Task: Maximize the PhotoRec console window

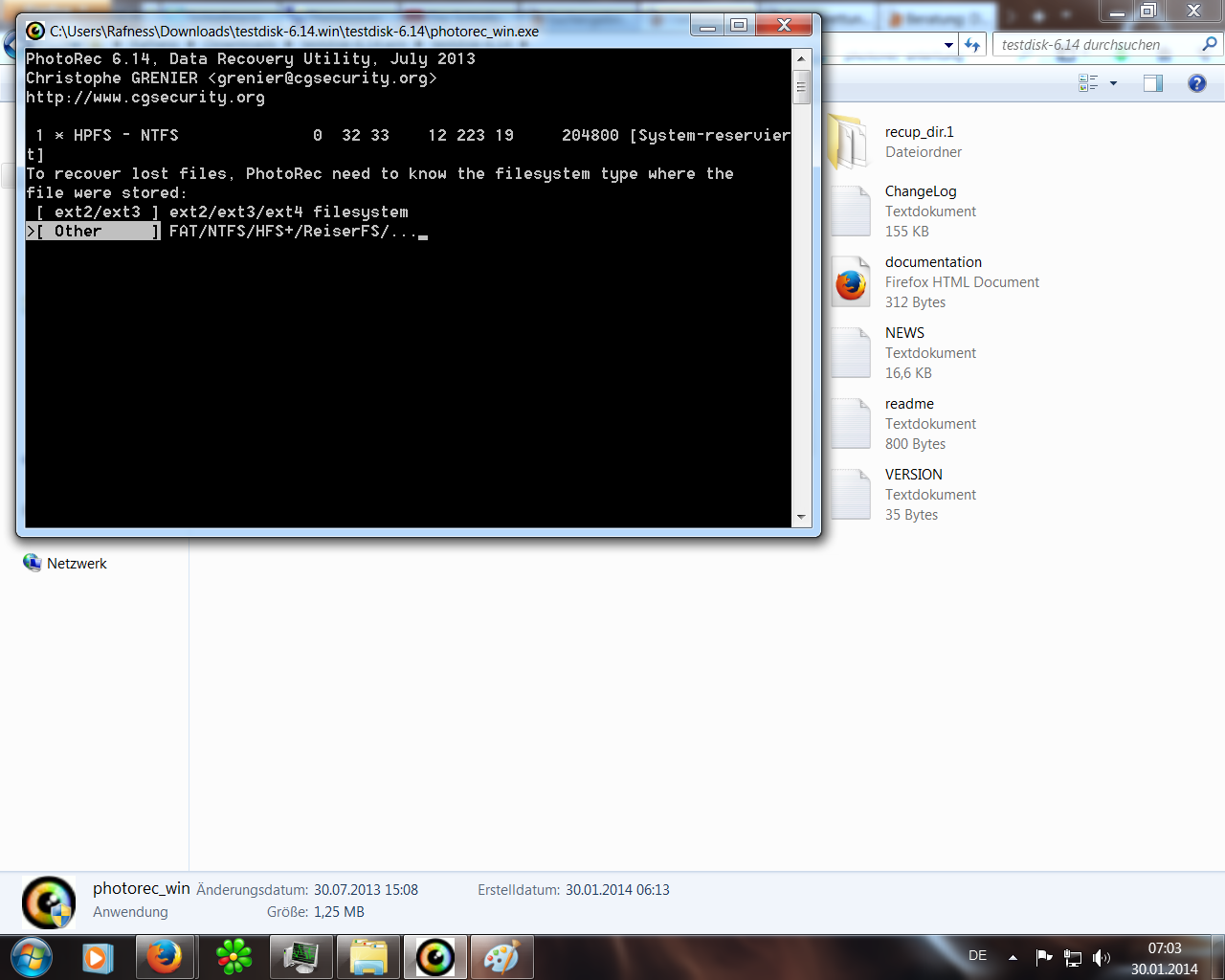Action: [x=739, y=26]
